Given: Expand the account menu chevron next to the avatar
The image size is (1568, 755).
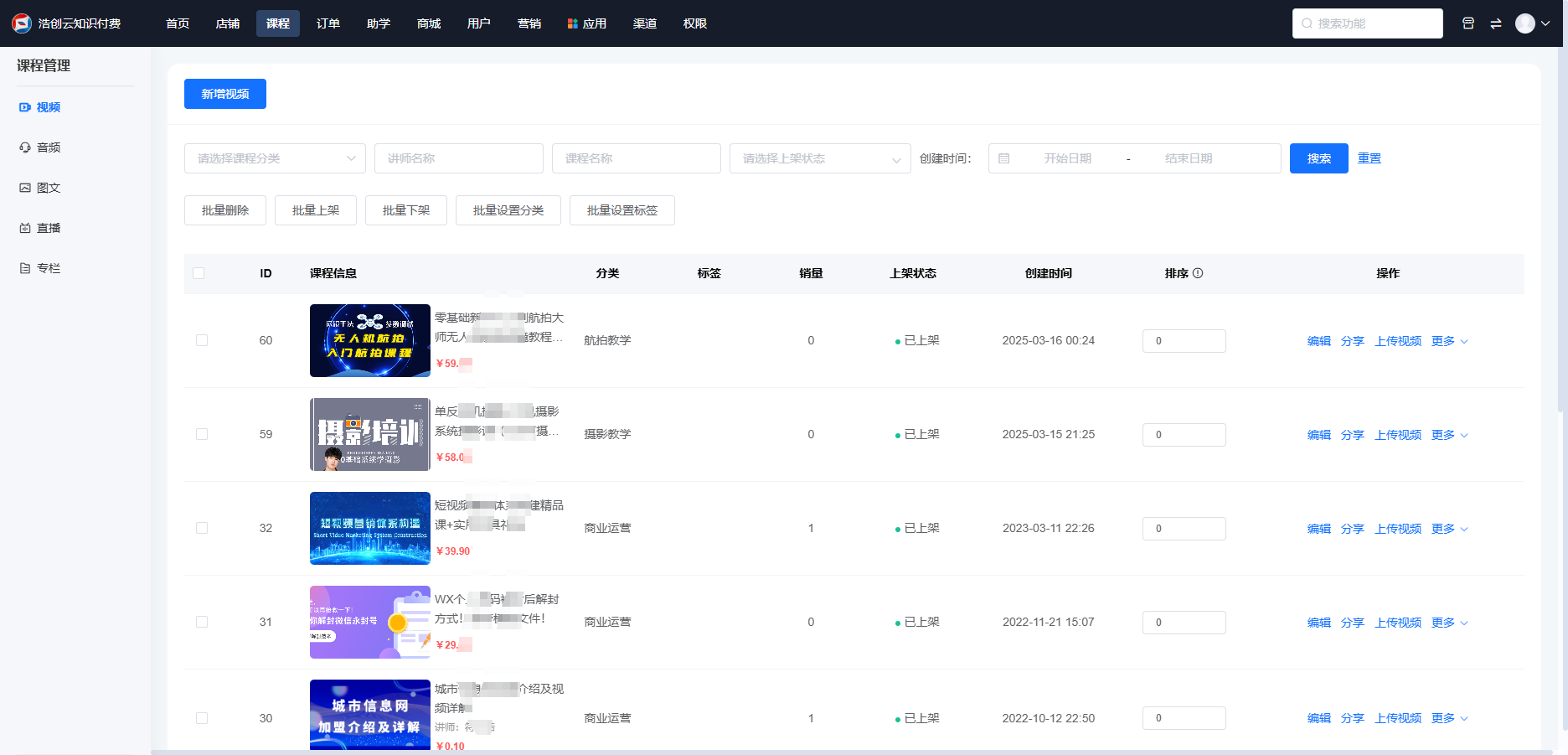Looking at the screenshot, I should coord(1545,23).
